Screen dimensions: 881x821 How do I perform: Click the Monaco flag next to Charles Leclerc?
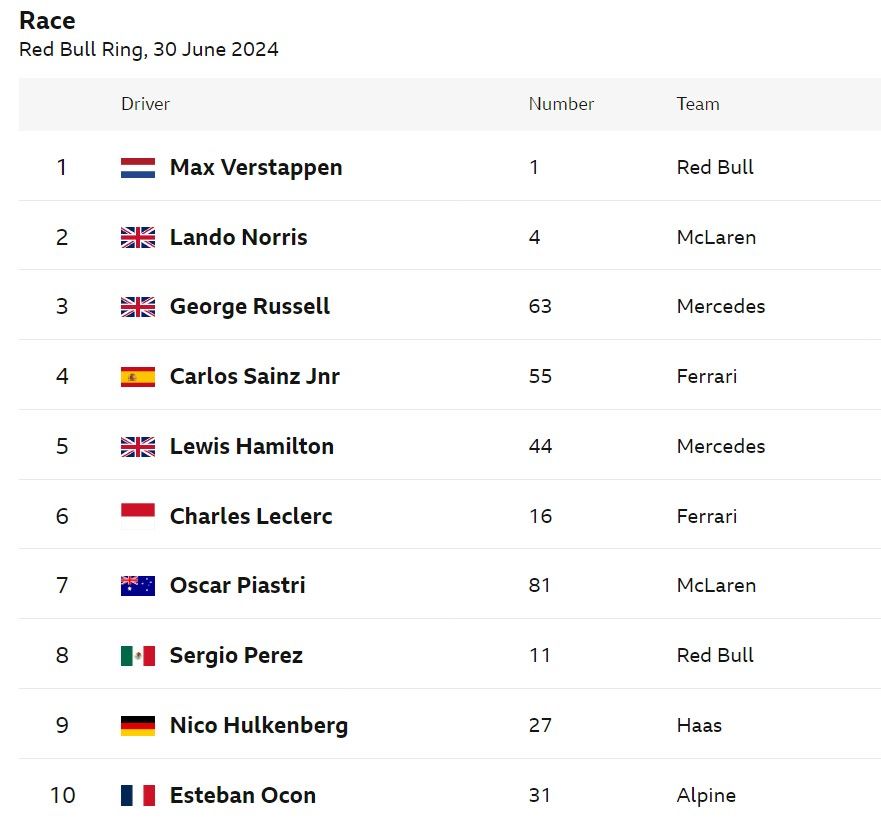138,516
